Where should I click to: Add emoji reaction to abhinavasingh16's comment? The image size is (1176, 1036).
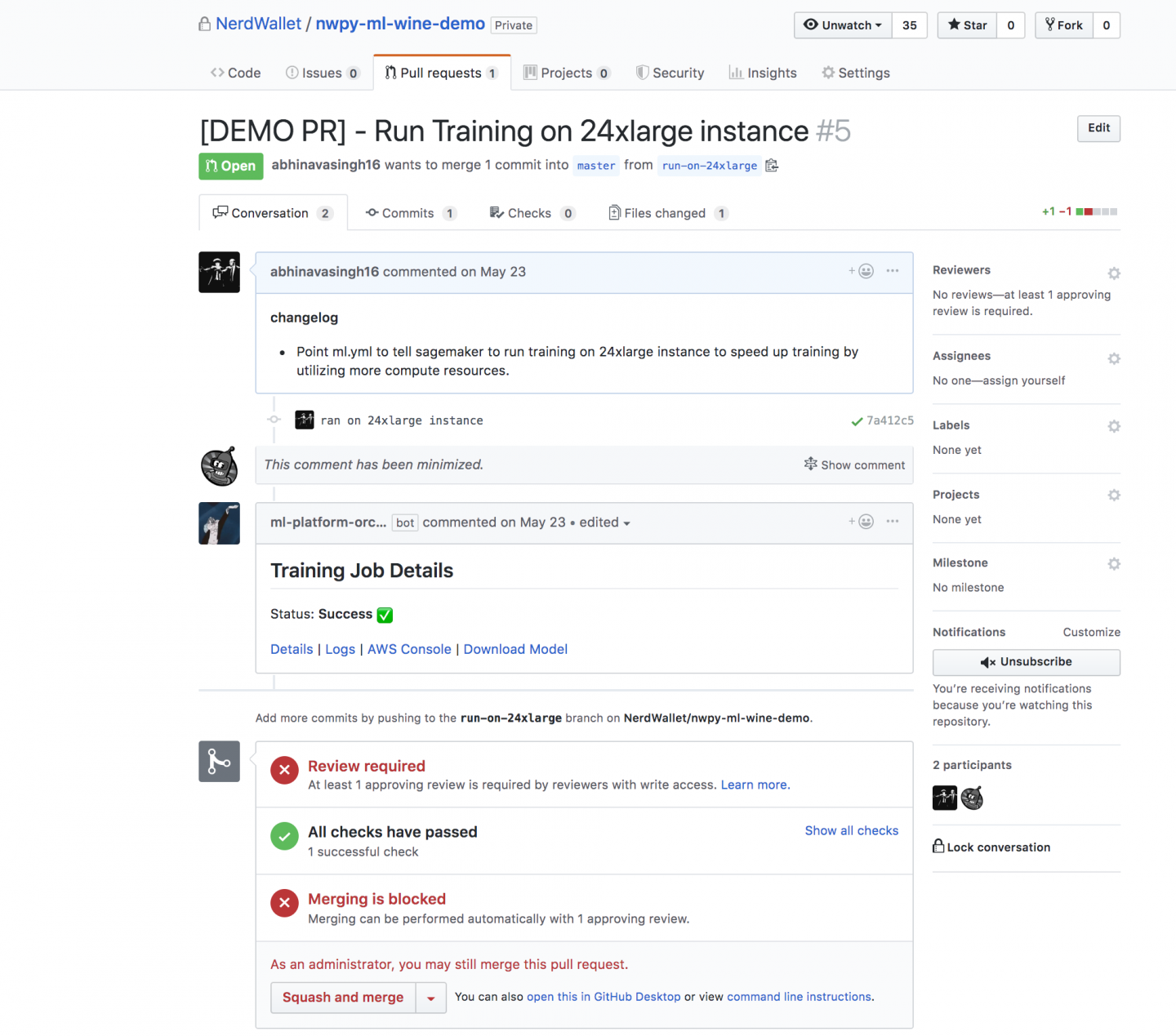tap(862, 271)
